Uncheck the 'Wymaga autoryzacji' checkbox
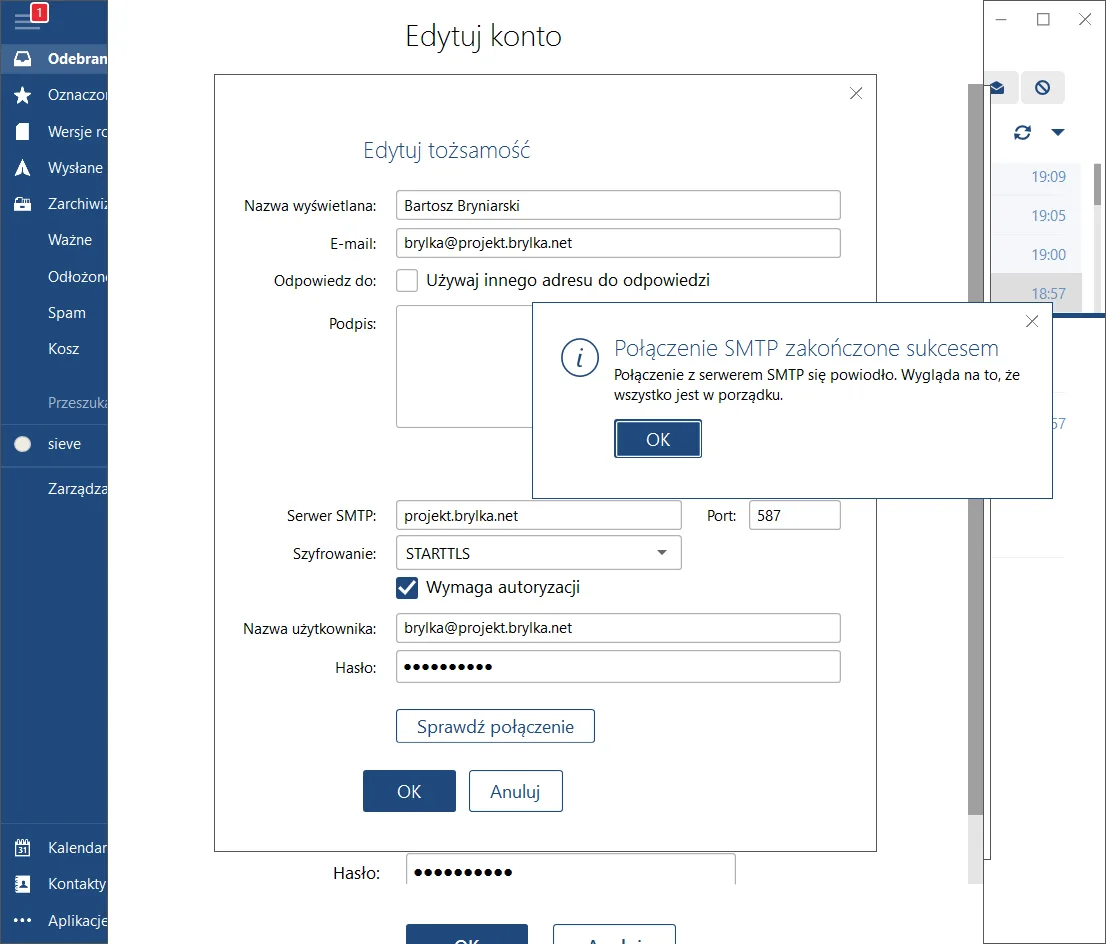Screen dimensions: 1106x944 click(x=407, y=588)
